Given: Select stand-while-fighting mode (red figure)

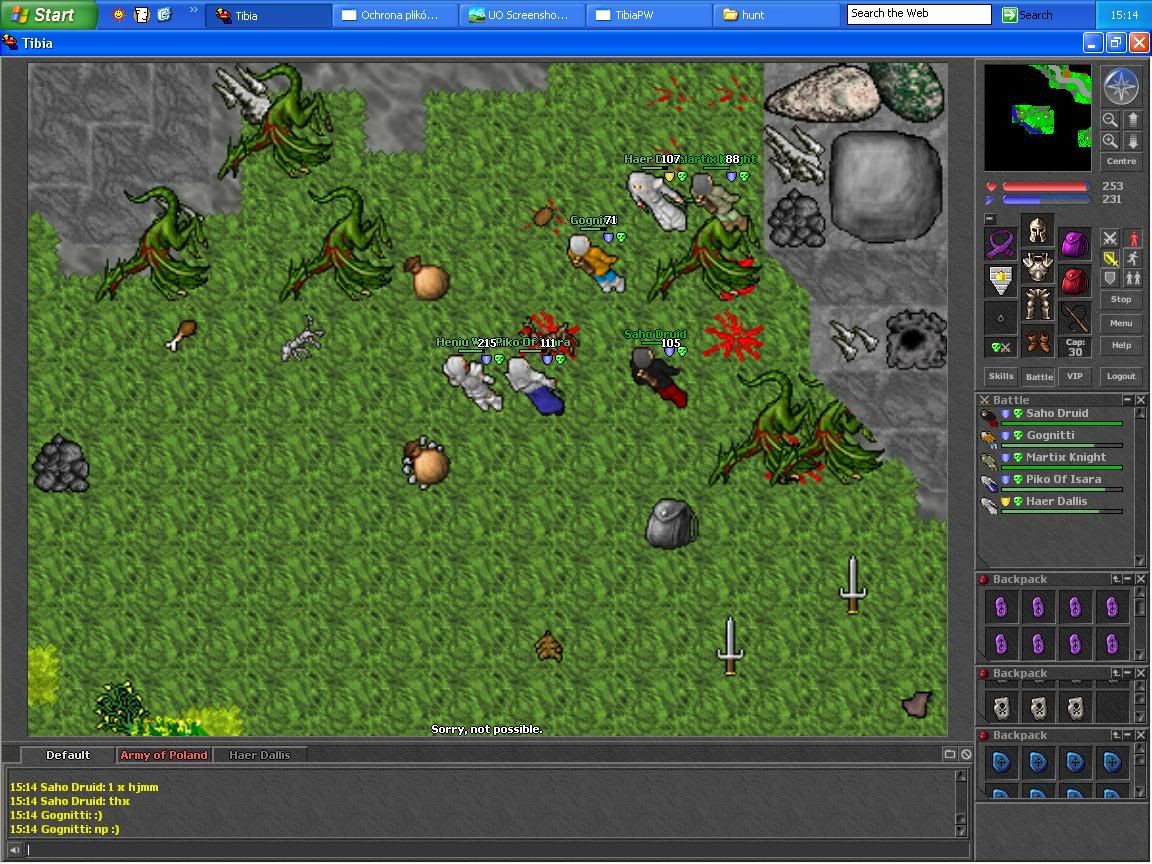Looking at the screenshot, I should click(1133, 238).
